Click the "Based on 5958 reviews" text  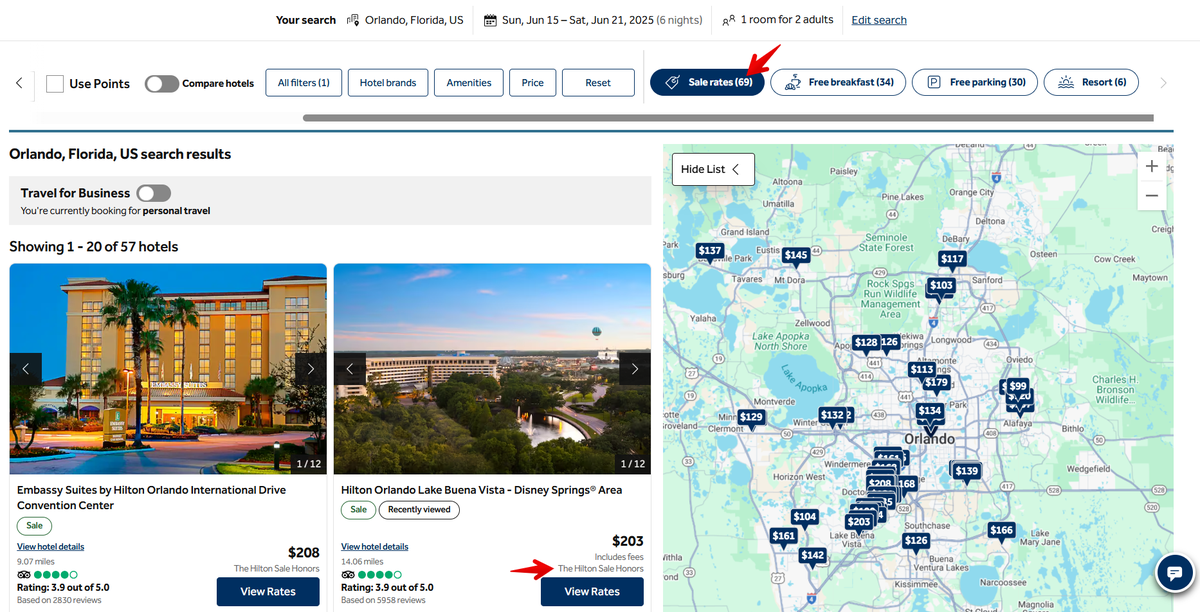click(383, 600)
